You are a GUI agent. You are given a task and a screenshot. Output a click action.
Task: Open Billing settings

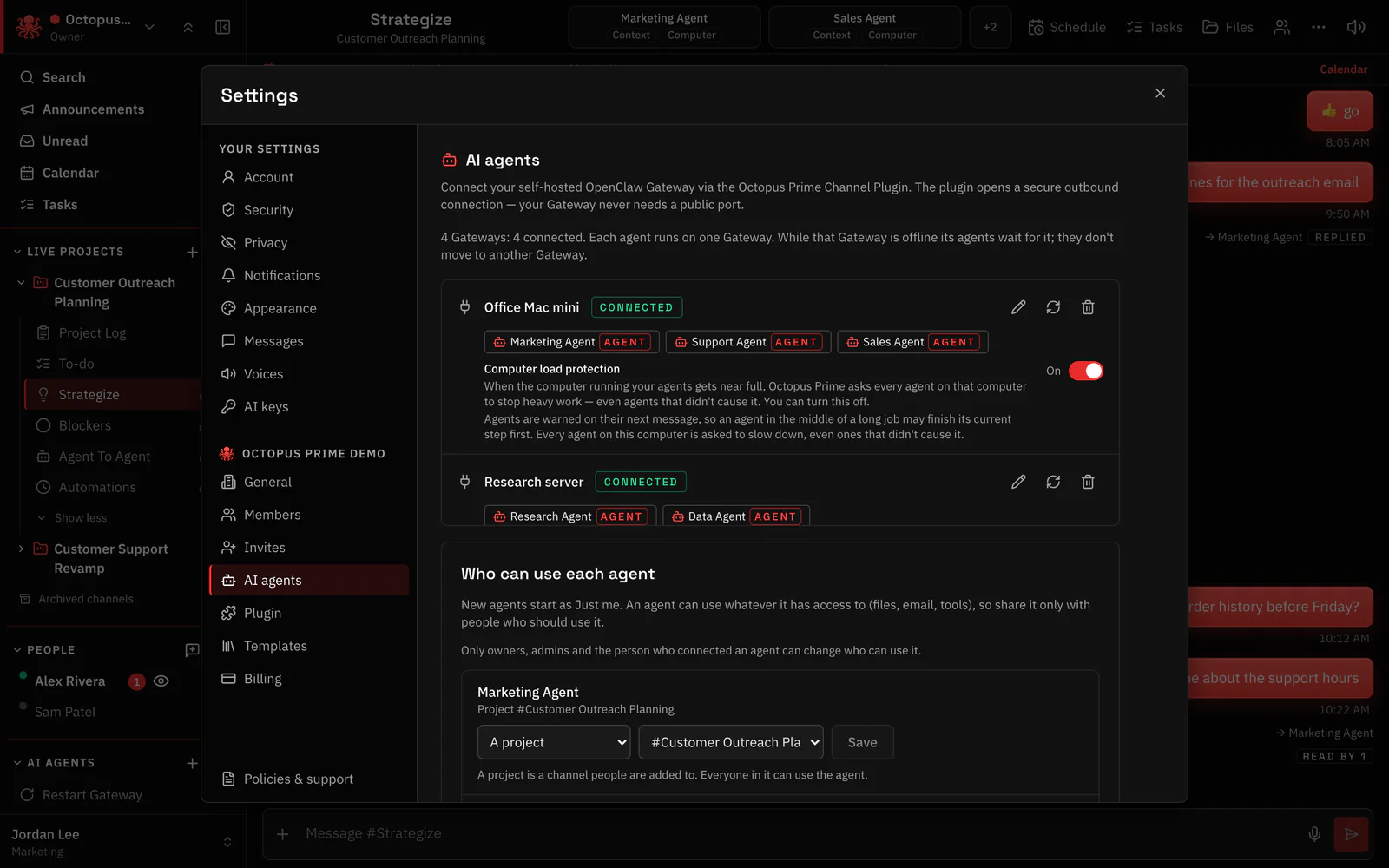point(309,679)
